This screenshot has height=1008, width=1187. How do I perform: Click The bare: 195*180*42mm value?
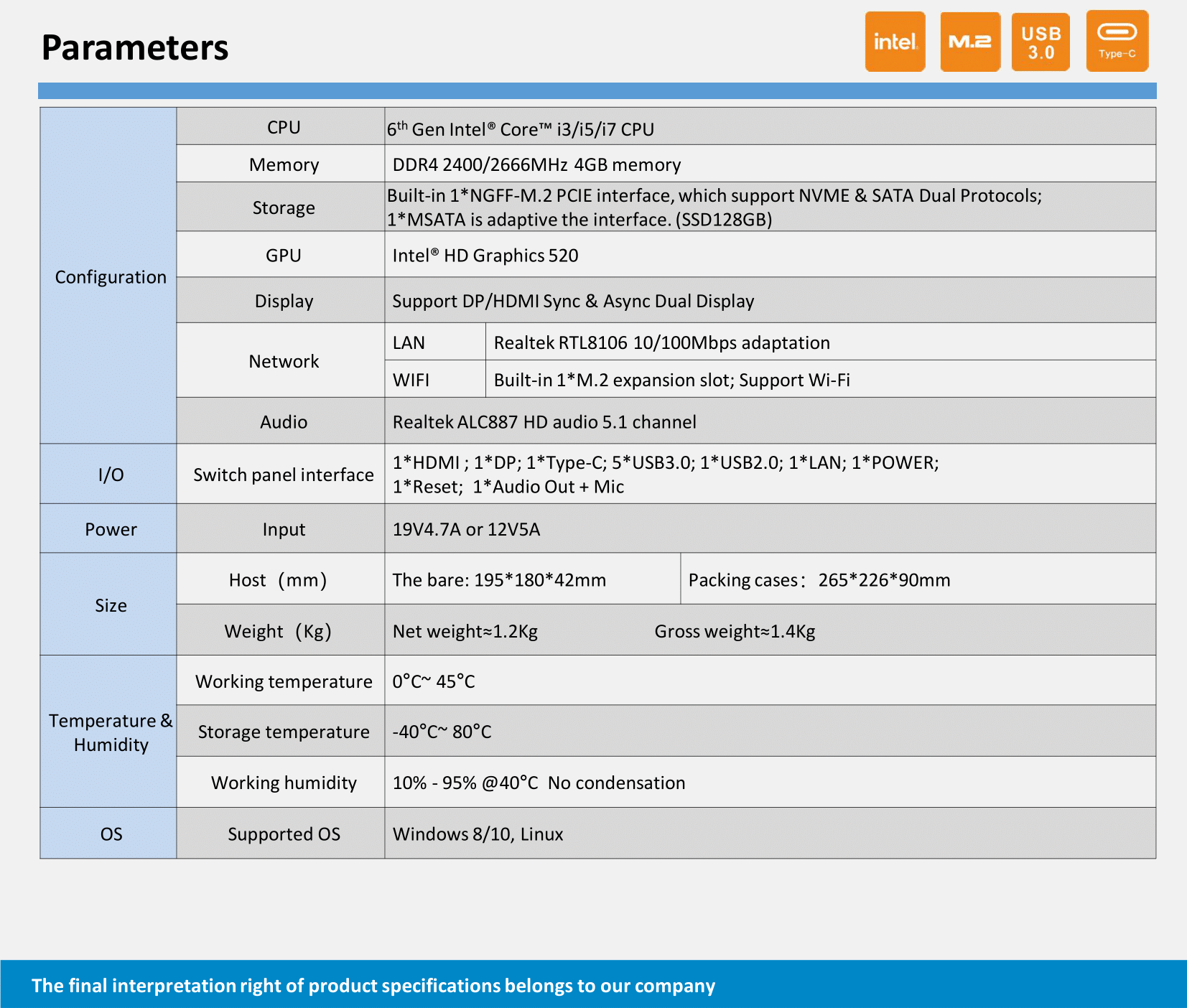pos(499,579)
